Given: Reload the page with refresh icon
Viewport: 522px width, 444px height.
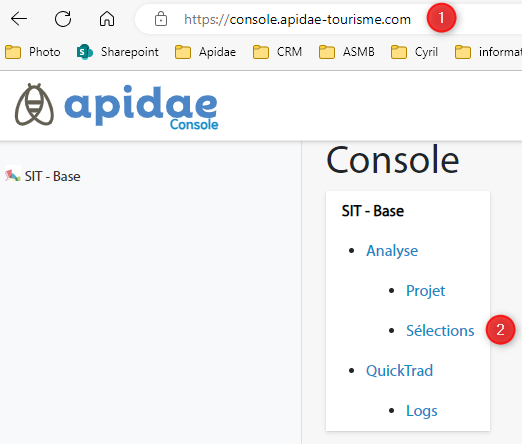Looking at the screenshot, I should tap(63, 19).
